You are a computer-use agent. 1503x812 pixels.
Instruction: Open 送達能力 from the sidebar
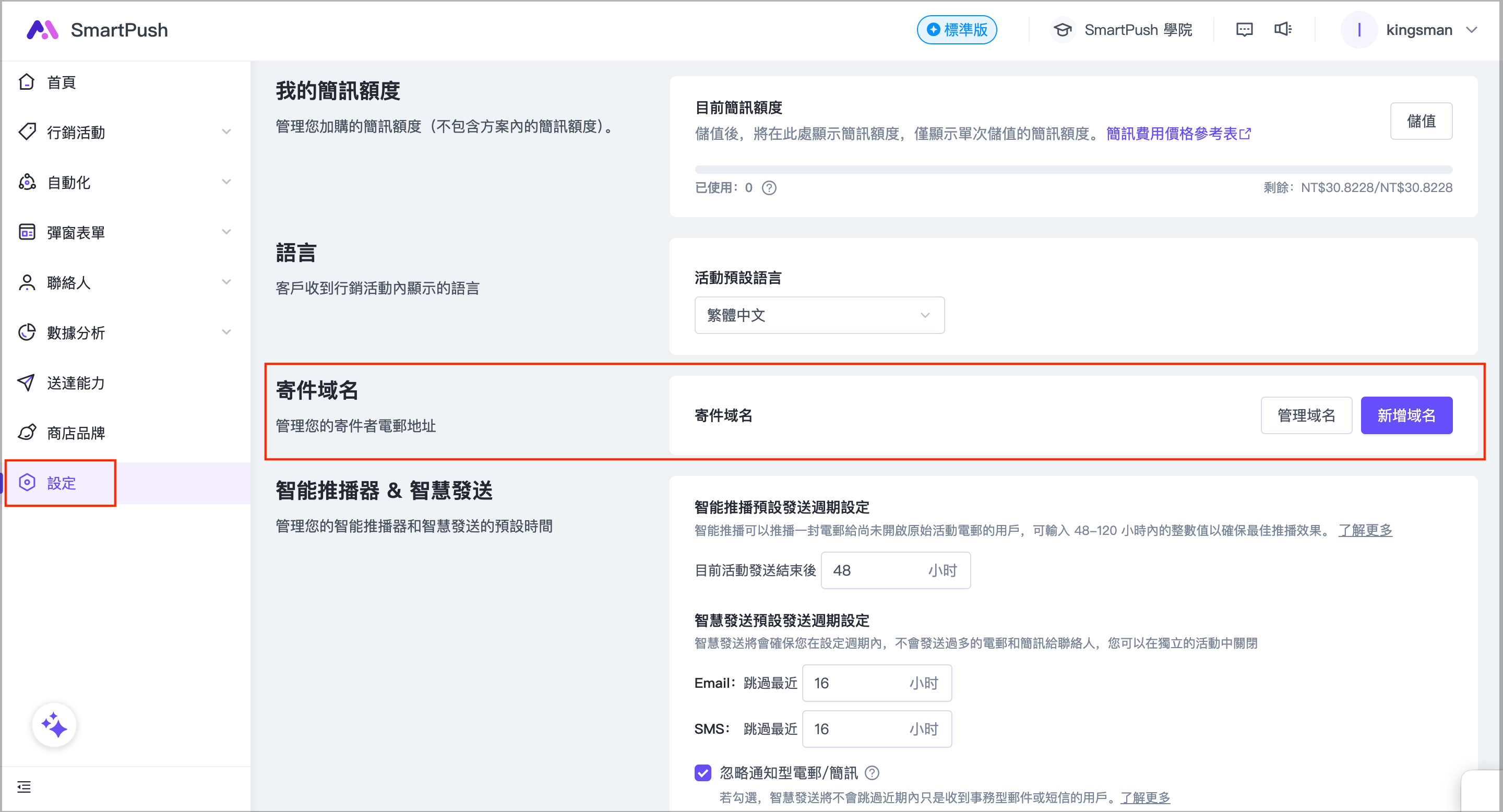click(76, 383)
